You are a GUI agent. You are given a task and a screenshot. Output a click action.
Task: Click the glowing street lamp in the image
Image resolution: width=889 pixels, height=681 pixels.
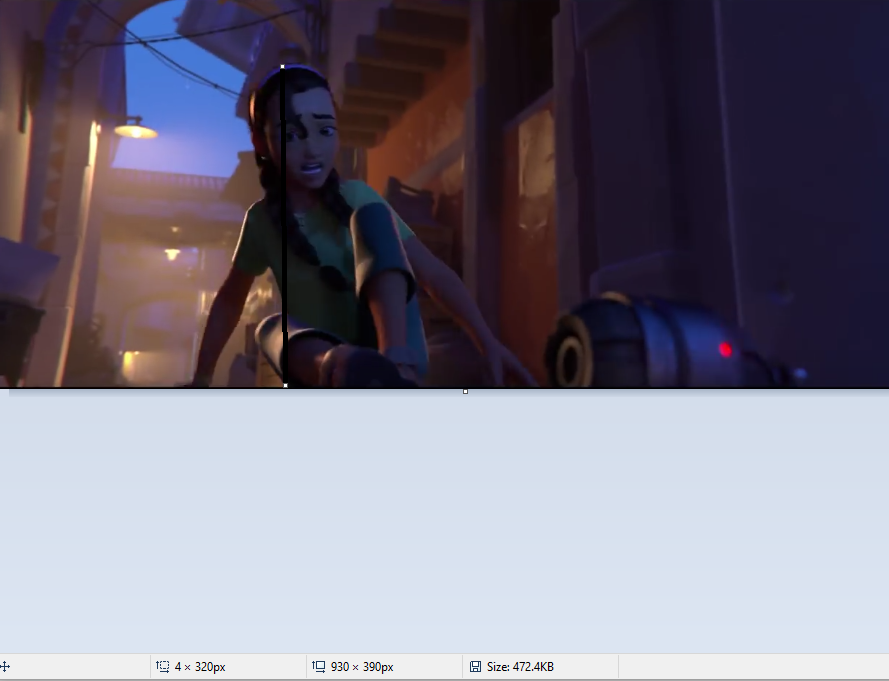(136, 130)
